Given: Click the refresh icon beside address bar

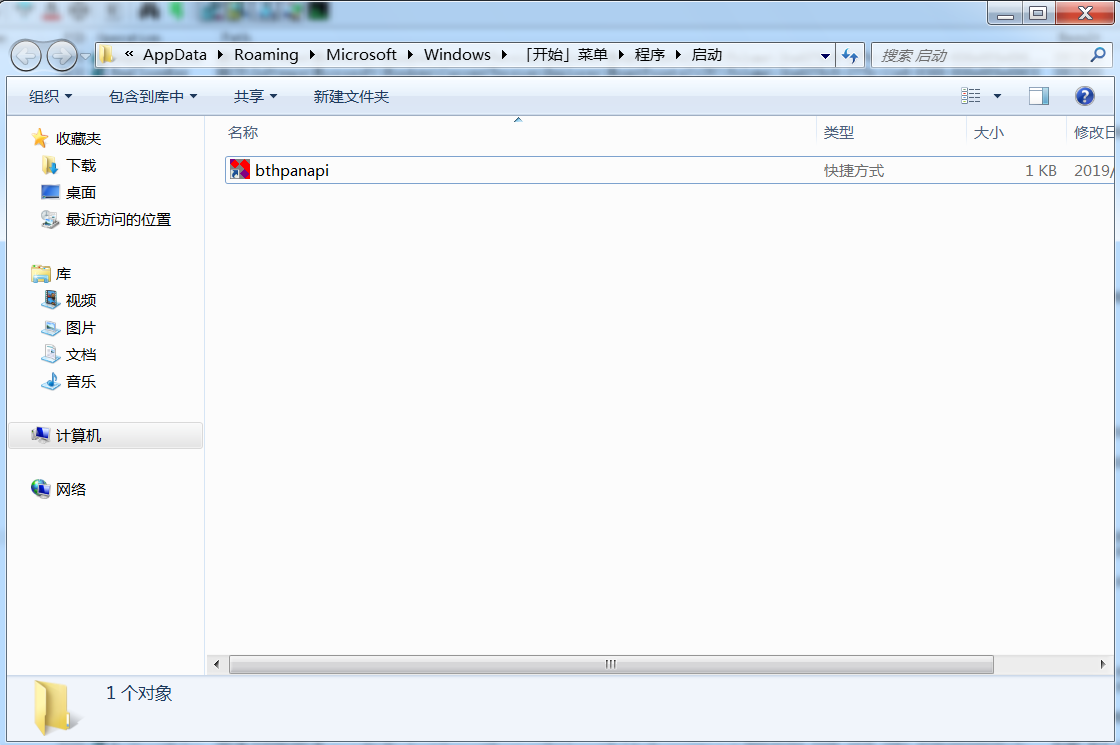Looking at the screenshot, I should coord(849,55).
